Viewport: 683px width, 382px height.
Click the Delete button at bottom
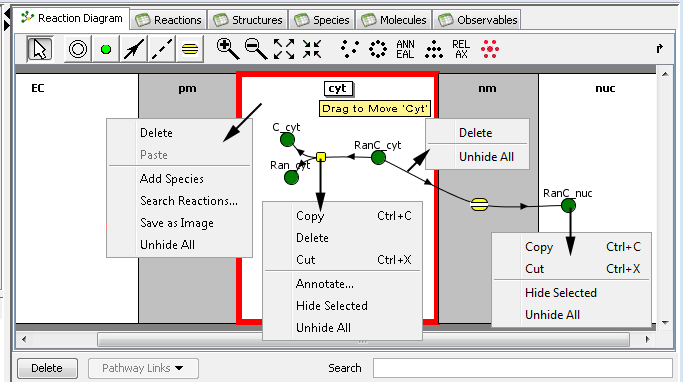47,368
